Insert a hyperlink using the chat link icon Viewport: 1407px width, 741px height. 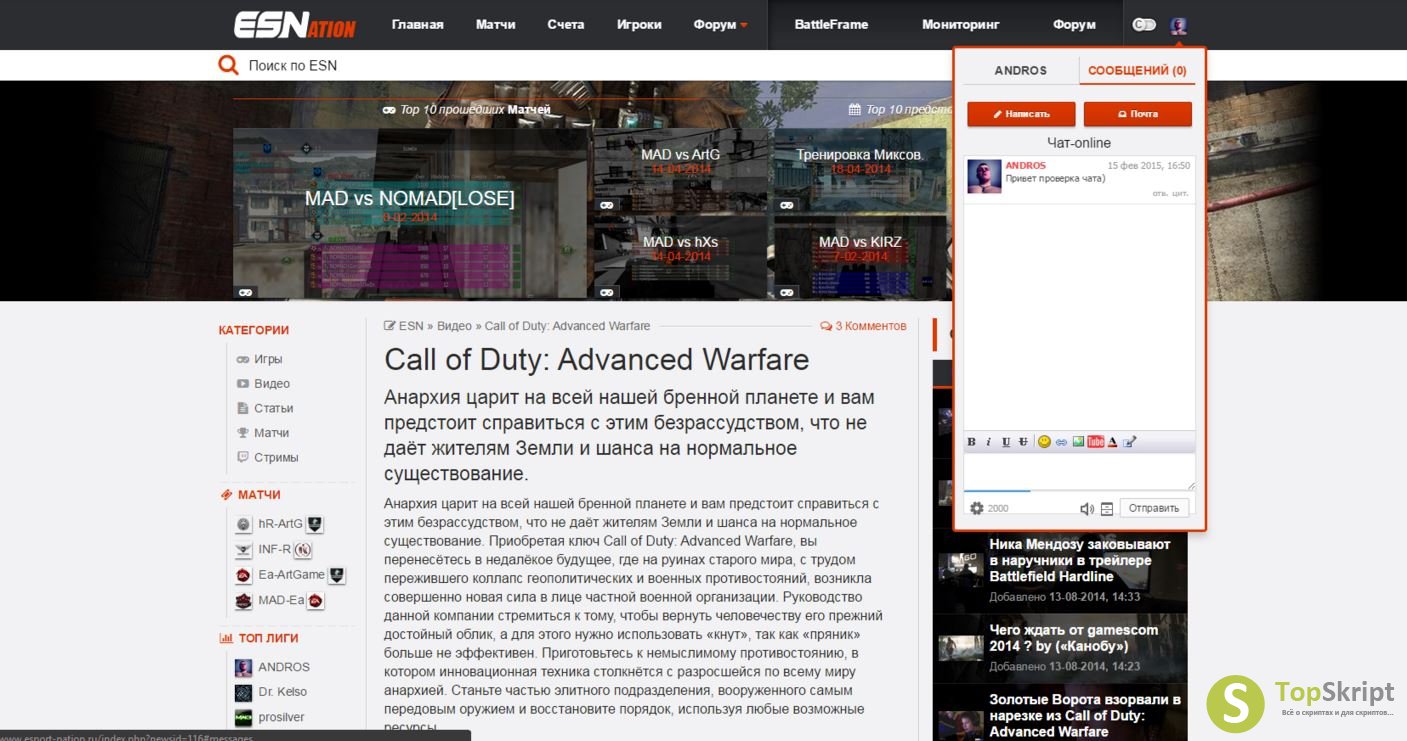(1061, 442)
